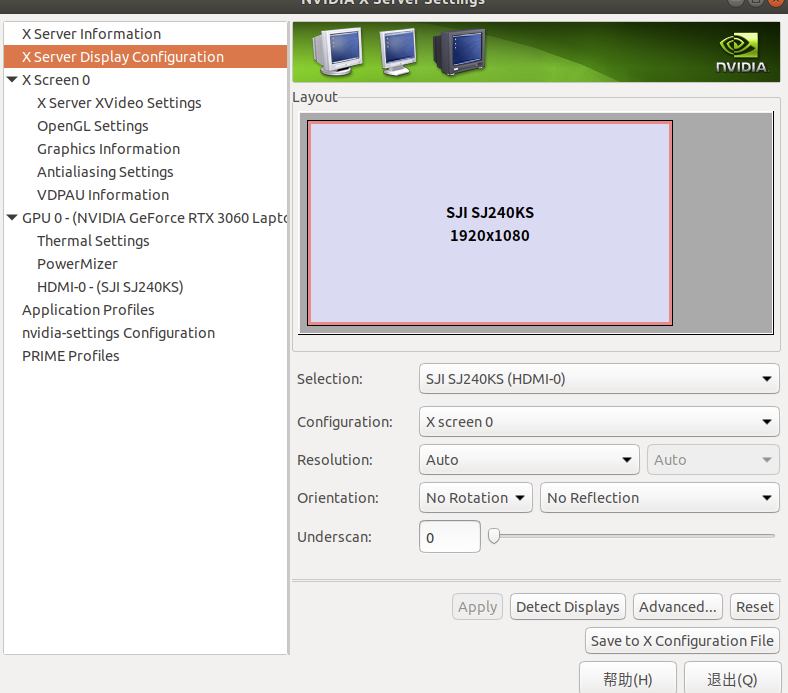Open PowerMizer page
788x693 pixels.
77,264
